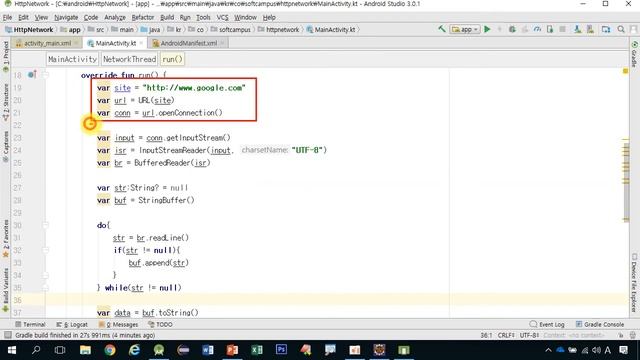Toggle the Favorites tool window sidebar
The height and width of the screenshot is (360, 640).
(x=6, y=238)
